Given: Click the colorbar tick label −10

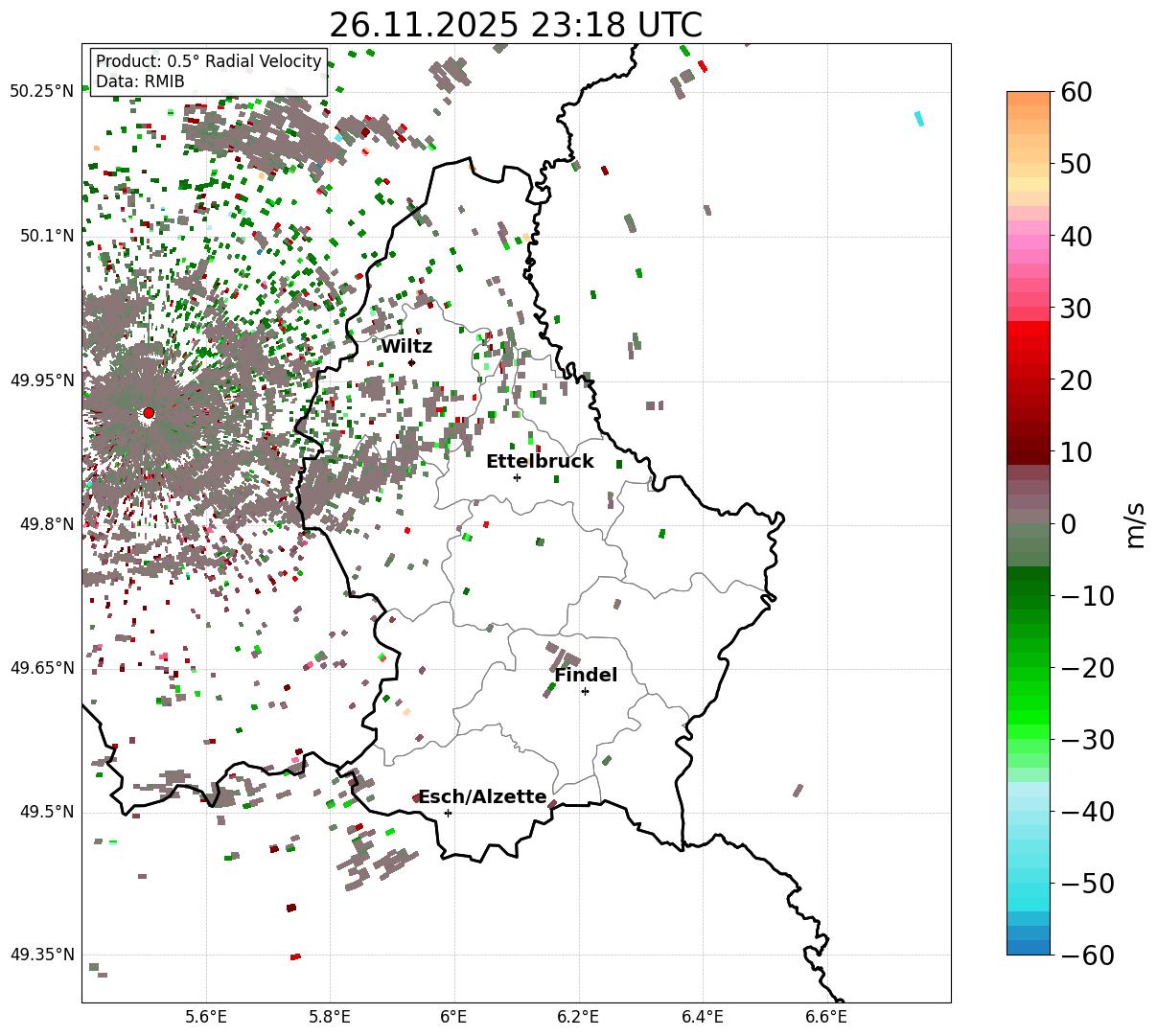Looking at the screenshot, I should (1087, 596).
